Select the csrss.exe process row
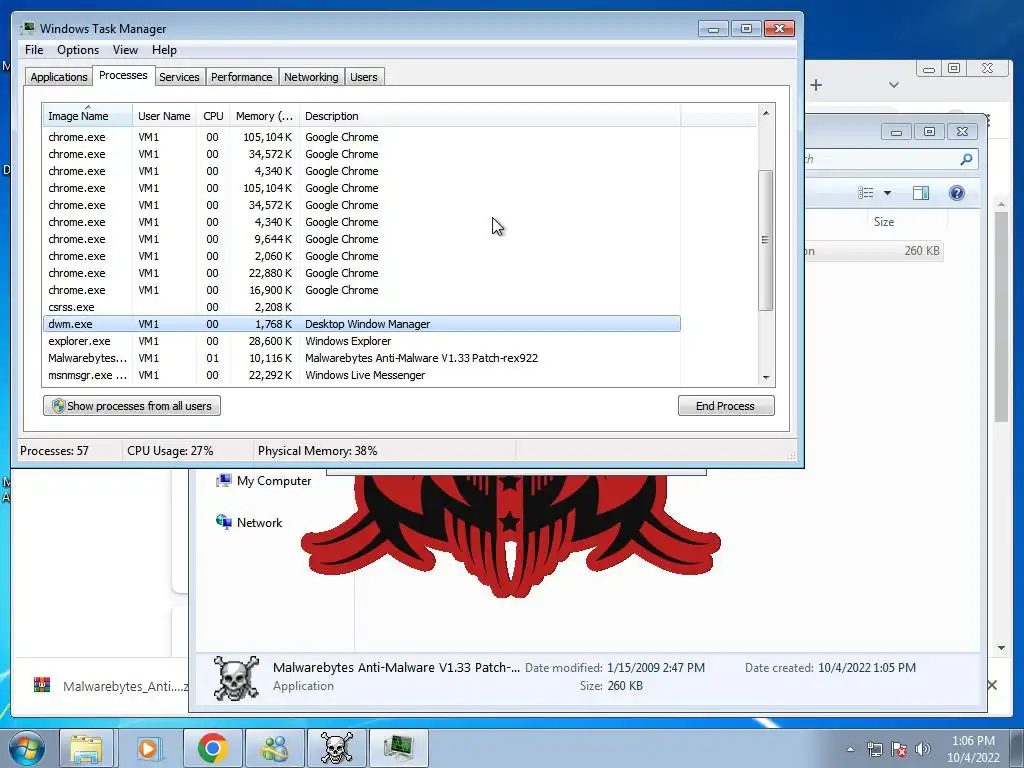The image size is (1024, 768). [x=362, y=307]
